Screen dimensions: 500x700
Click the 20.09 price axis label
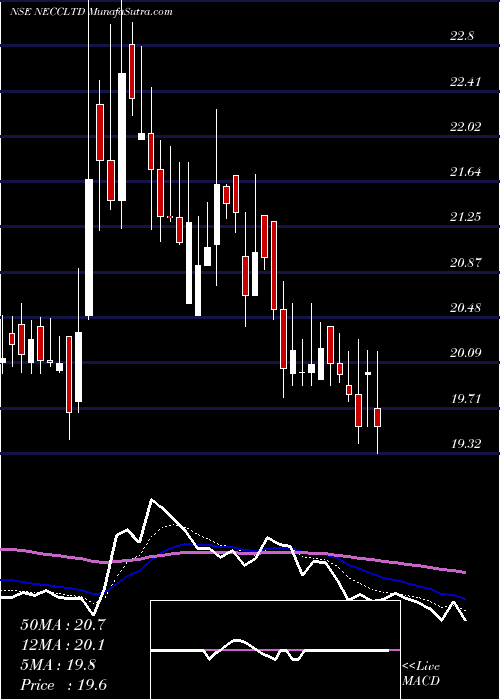click(x=465, y=353)
